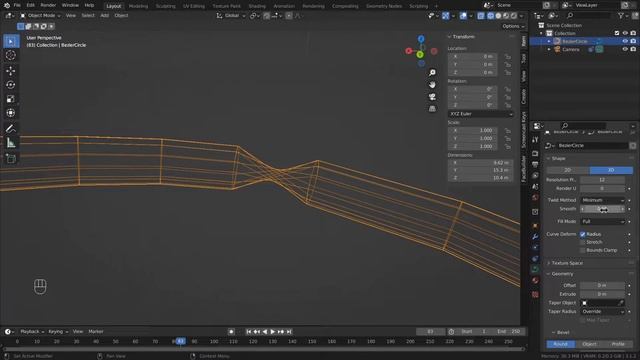This screenshot has height=360, width=640.
Task: Open the Keying popover in timeline
Action: 58,332
